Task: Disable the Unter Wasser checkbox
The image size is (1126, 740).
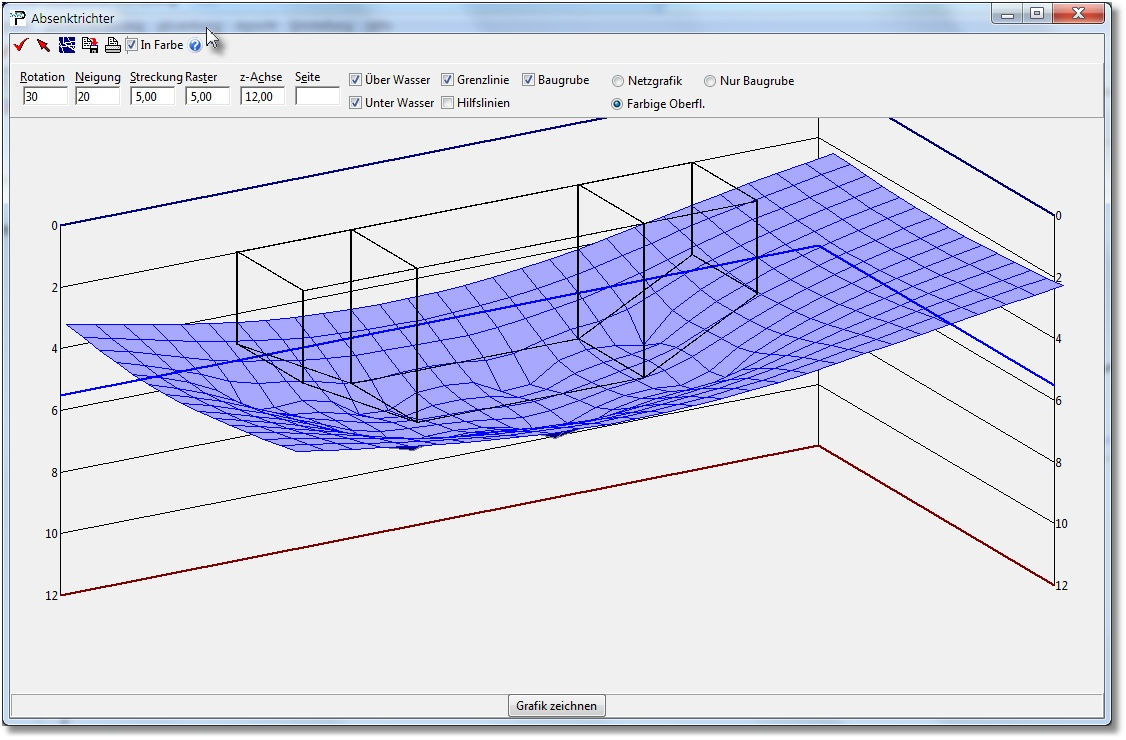Action: [x=355, y=103]
